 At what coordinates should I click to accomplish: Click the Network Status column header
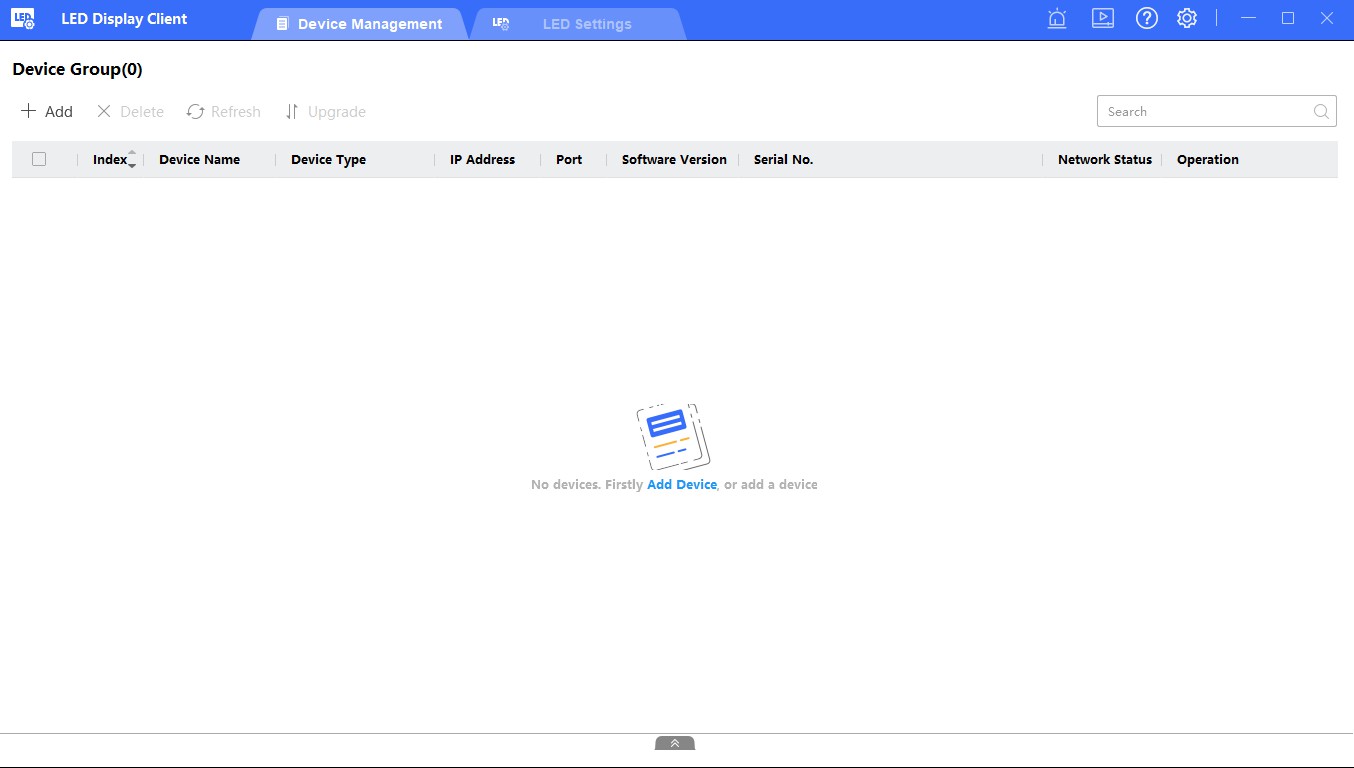point(1105,159)
